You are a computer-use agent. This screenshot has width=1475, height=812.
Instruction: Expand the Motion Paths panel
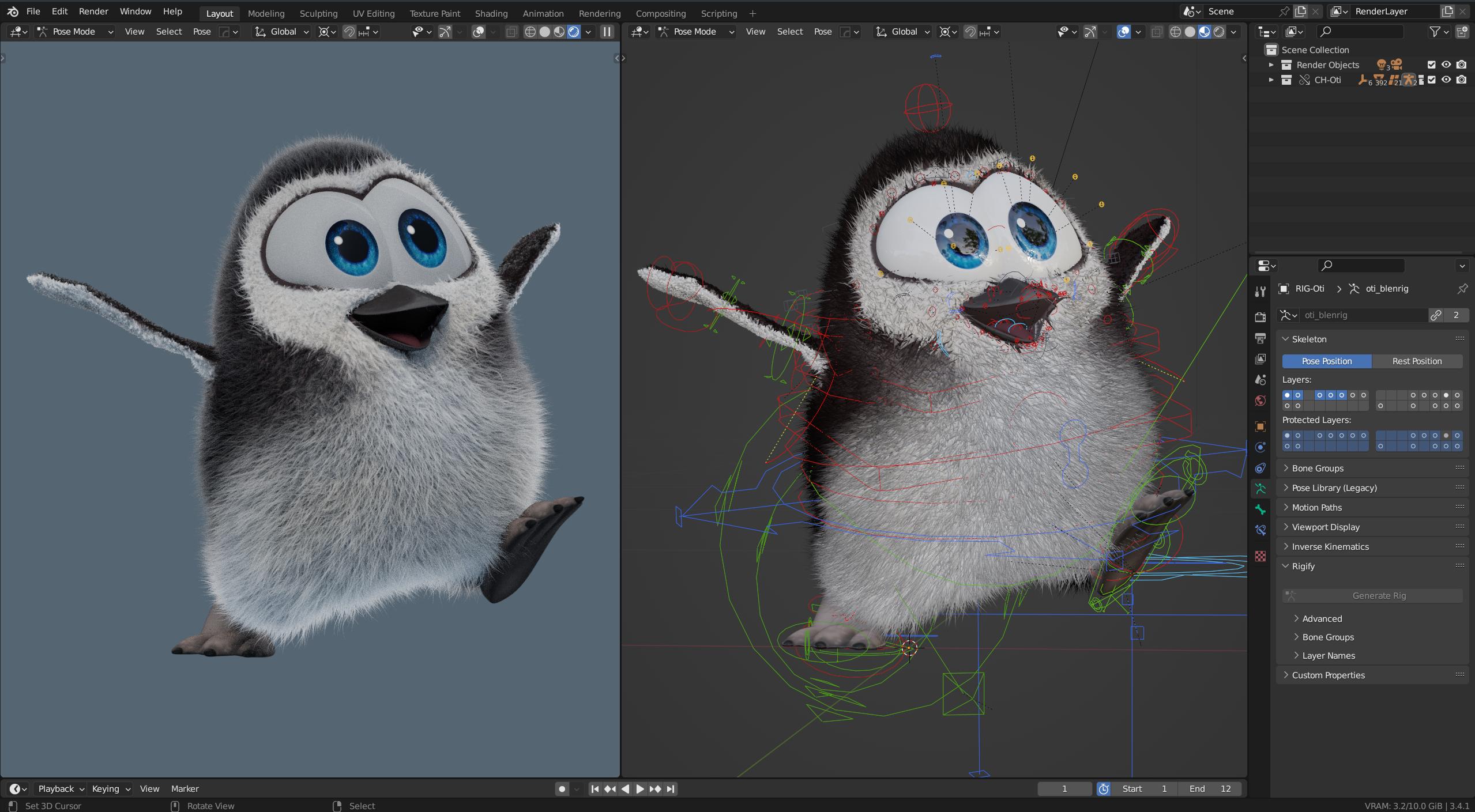point(1316,507)
